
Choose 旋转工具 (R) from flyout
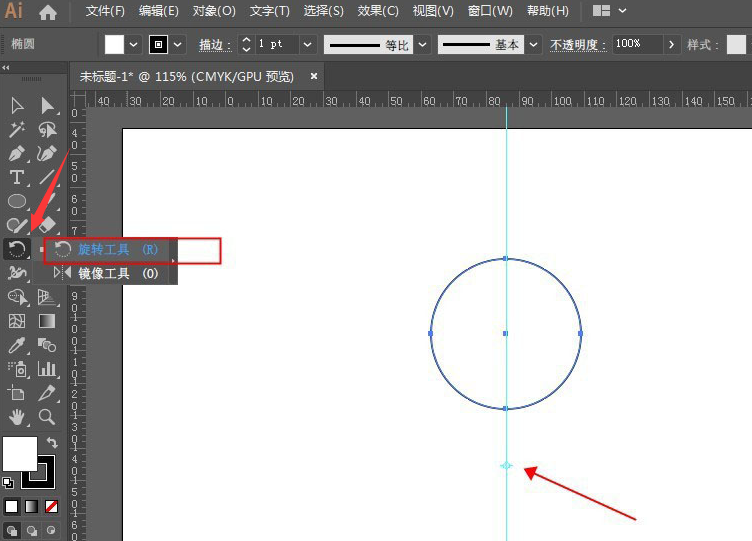pyautogui.click(x=118, y=249)
